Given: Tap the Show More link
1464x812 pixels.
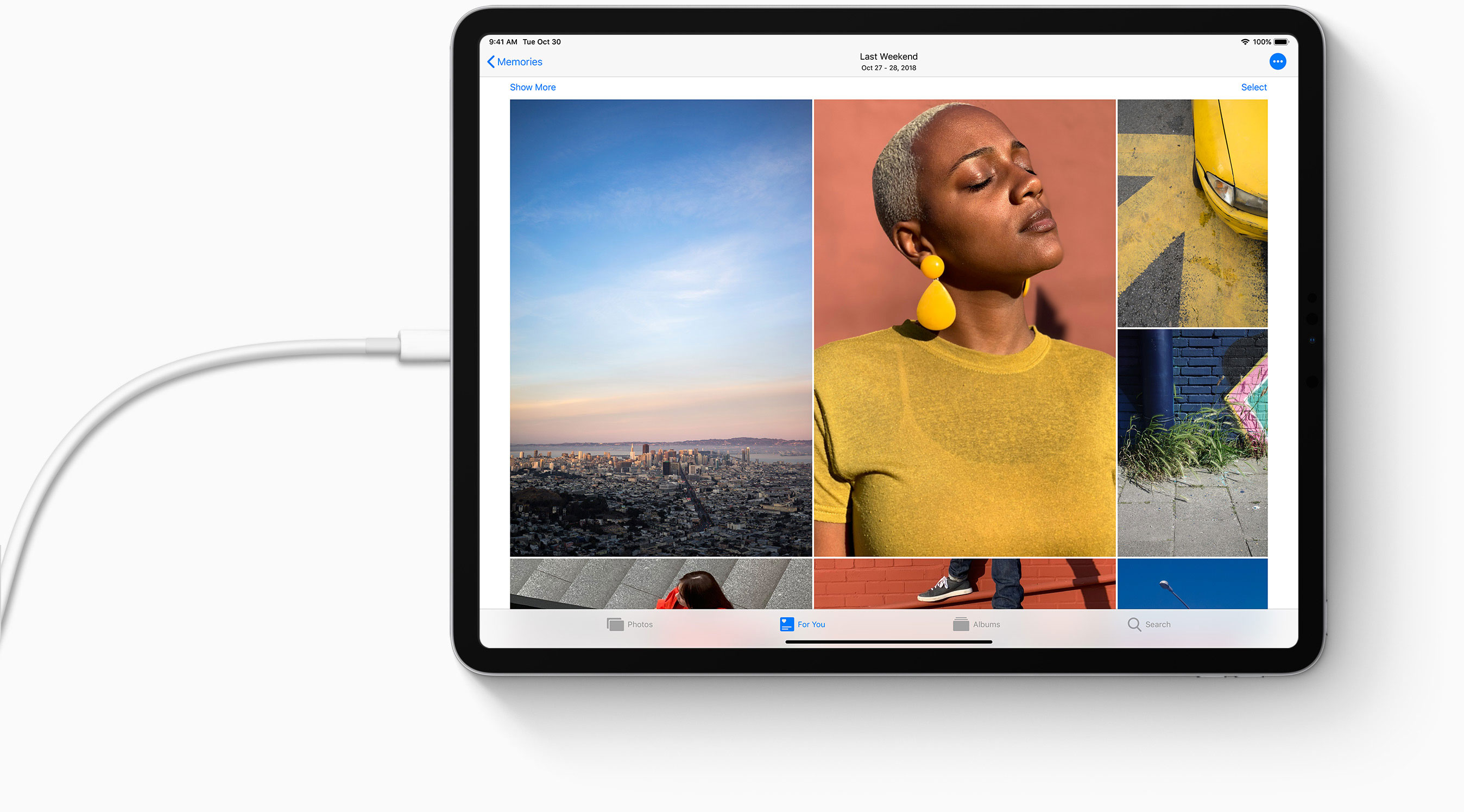Looking at the screenshot, I should (533, 87).
